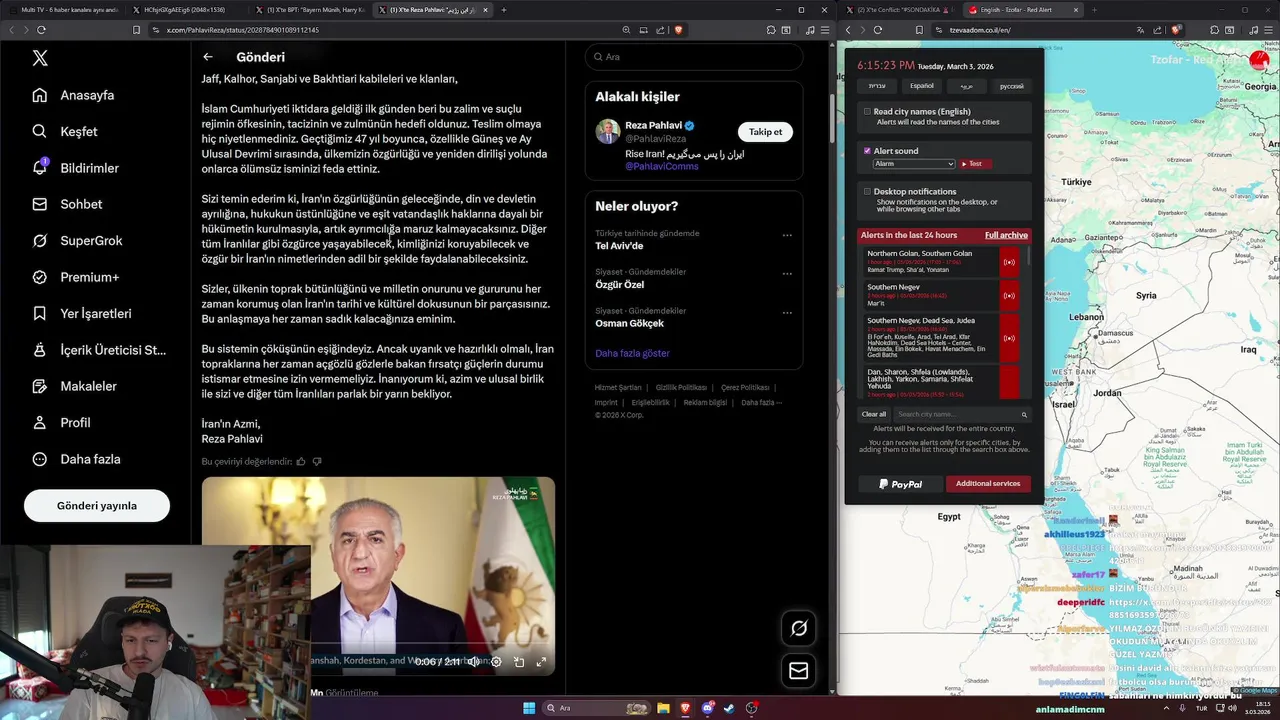1280x720 pixels.
Task: Open new tab in X browser window
Action: pyautogui.click(x=504, y=10)
